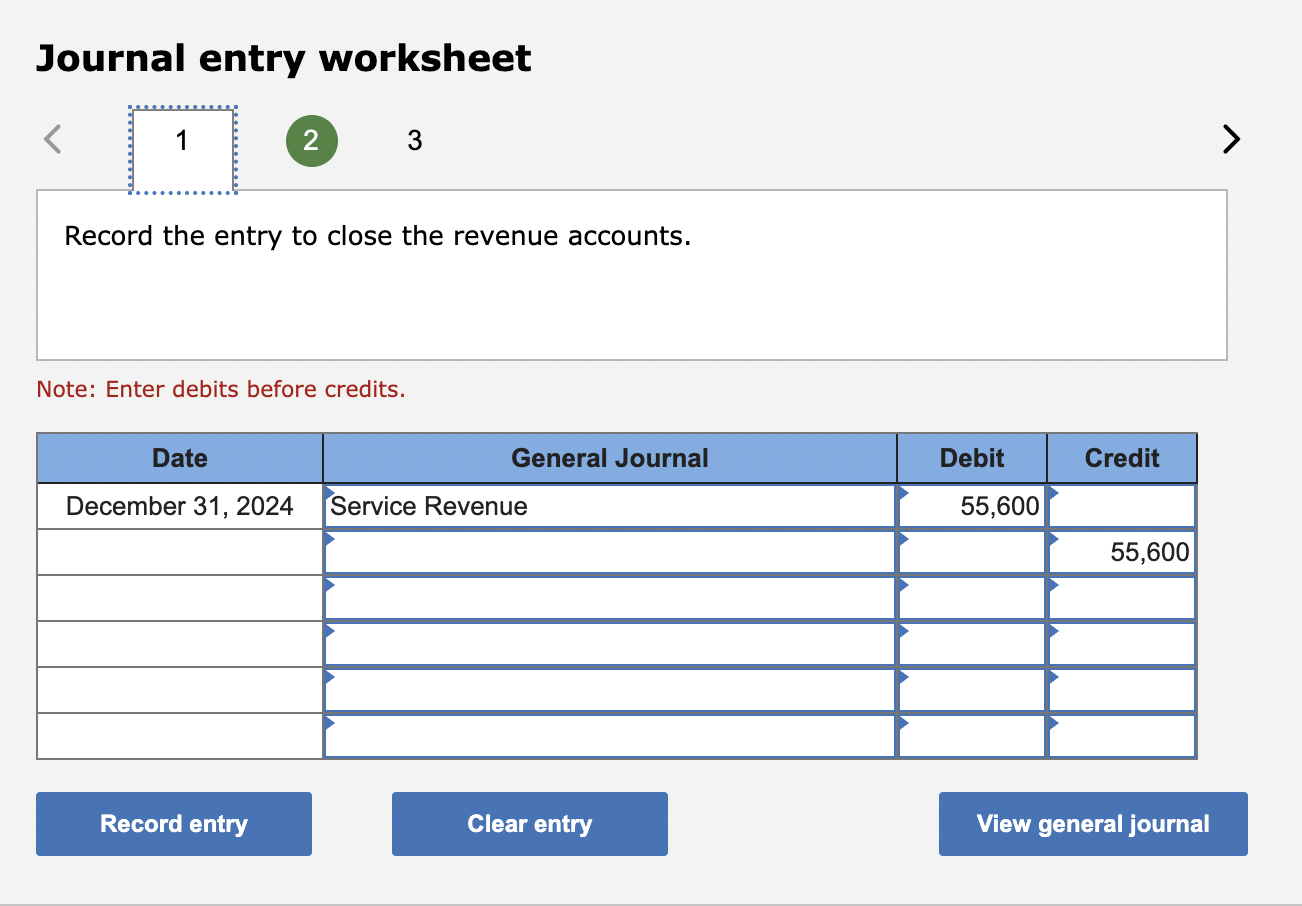1302x906 pixels.
Task: Switch to journal entry tab 1
Action: 182,141
